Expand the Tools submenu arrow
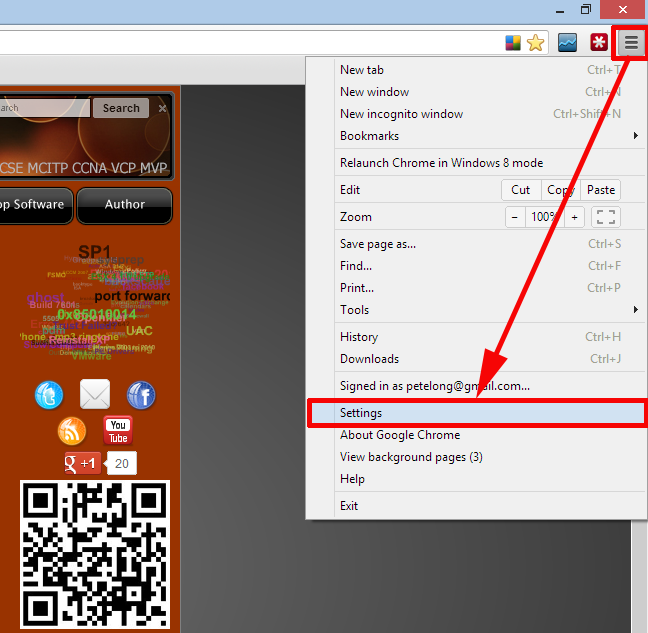648x633 pixels. pyautogui.click(x=636, y=309)
